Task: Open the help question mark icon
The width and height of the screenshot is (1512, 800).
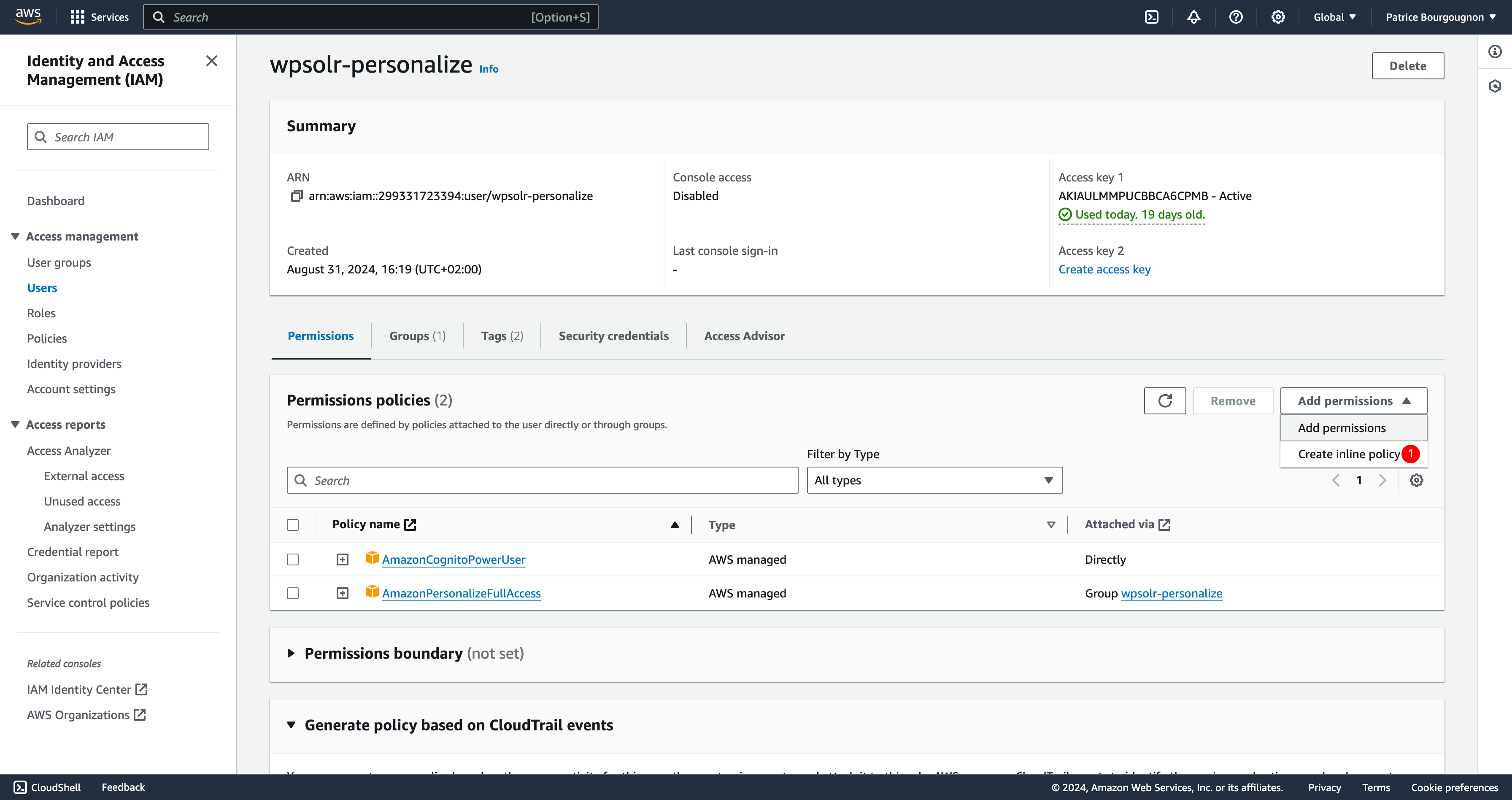Action: pos(1236,17)
